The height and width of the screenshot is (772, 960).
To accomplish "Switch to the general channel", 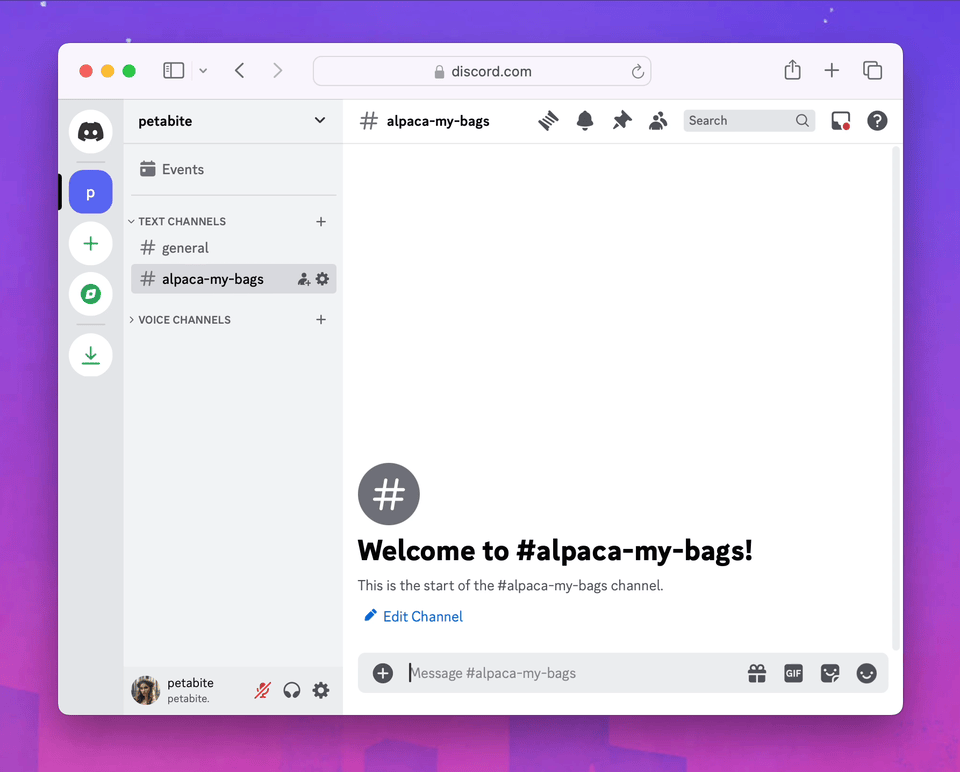I will [x=185, y=248].
